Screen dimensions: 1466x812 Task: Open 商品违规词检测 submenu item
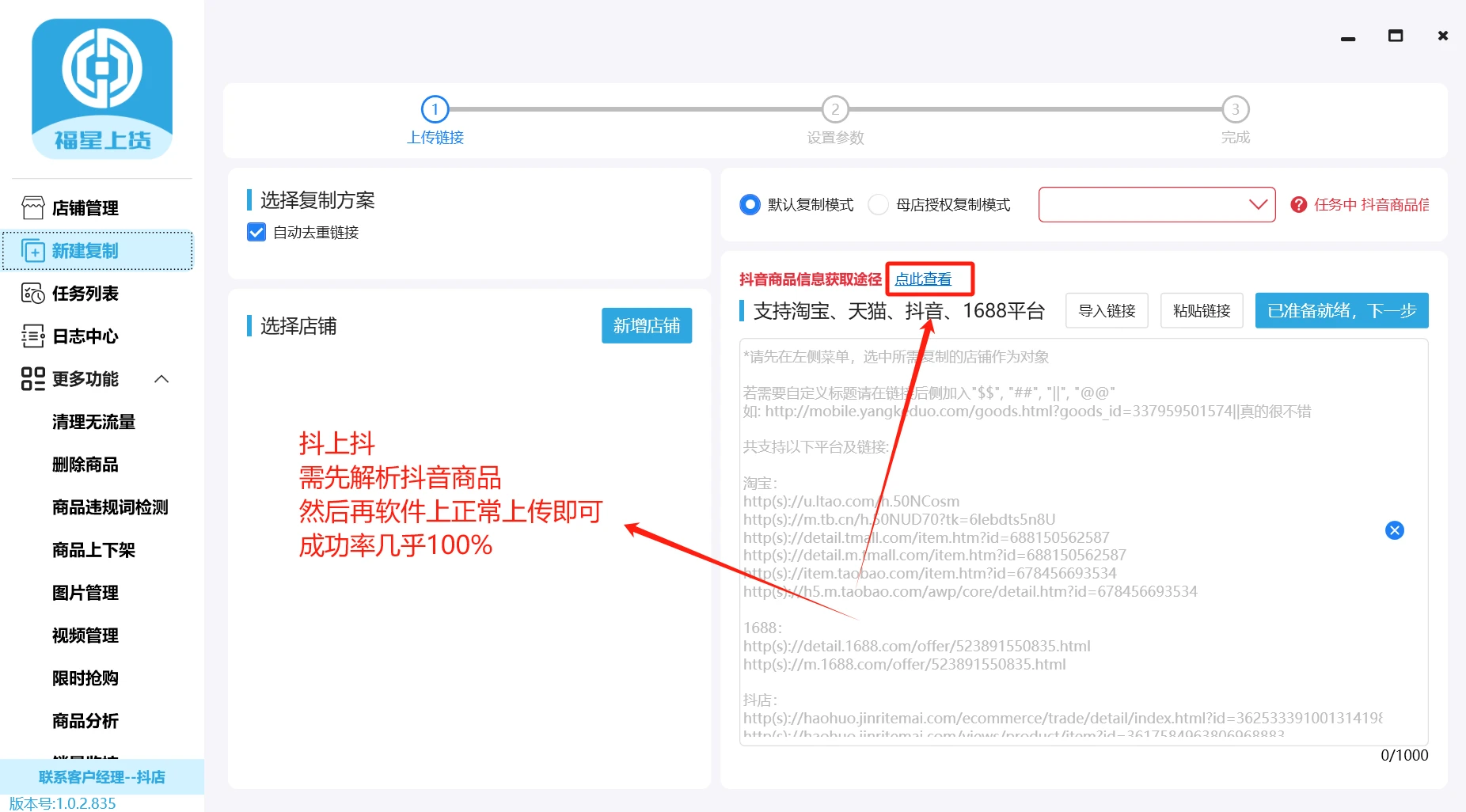pos(110,507)
